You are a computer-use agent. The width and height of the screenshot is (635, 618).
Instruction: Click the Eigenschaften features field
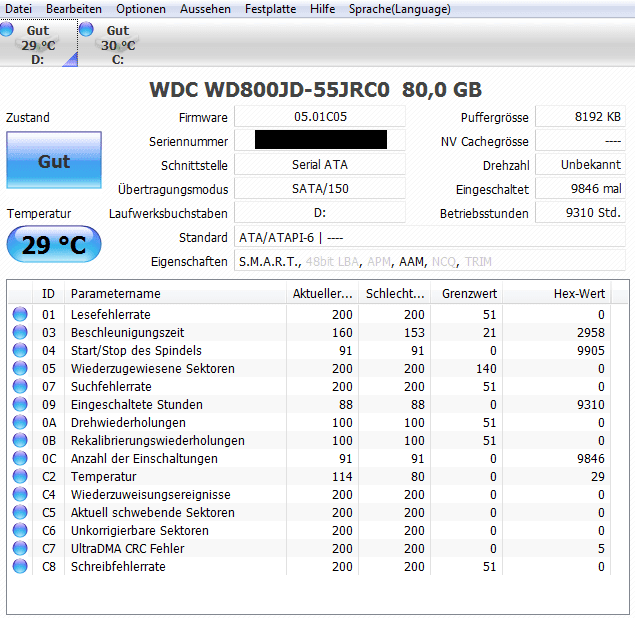pos(430,261)
